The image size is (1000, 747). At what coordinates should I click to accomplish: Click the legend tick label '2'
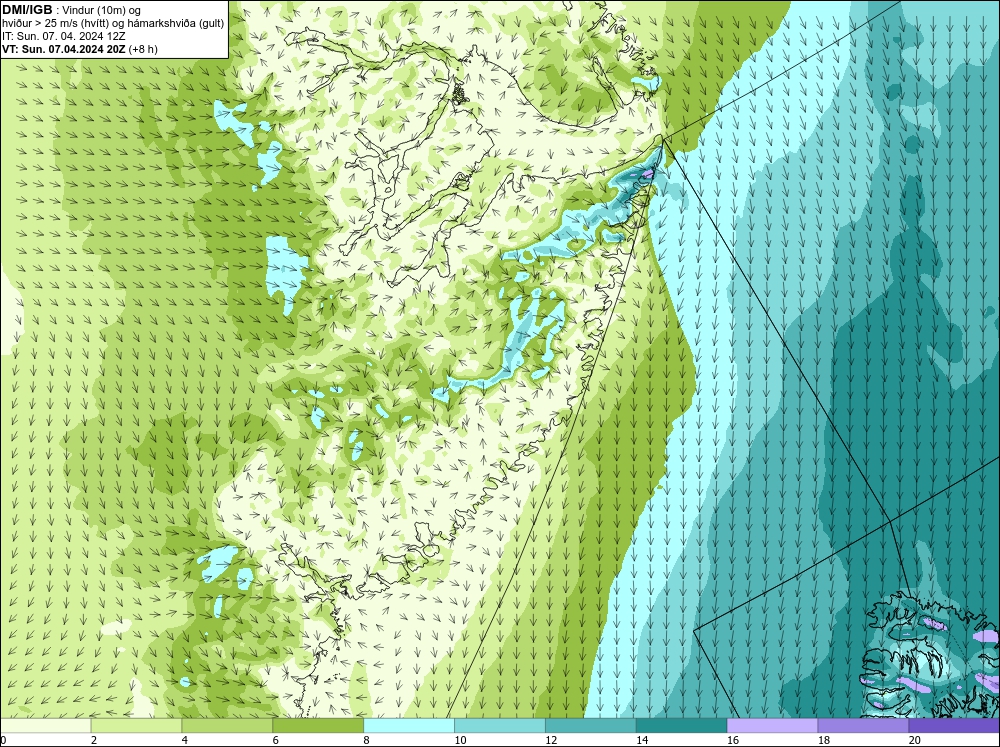[94, 740]
